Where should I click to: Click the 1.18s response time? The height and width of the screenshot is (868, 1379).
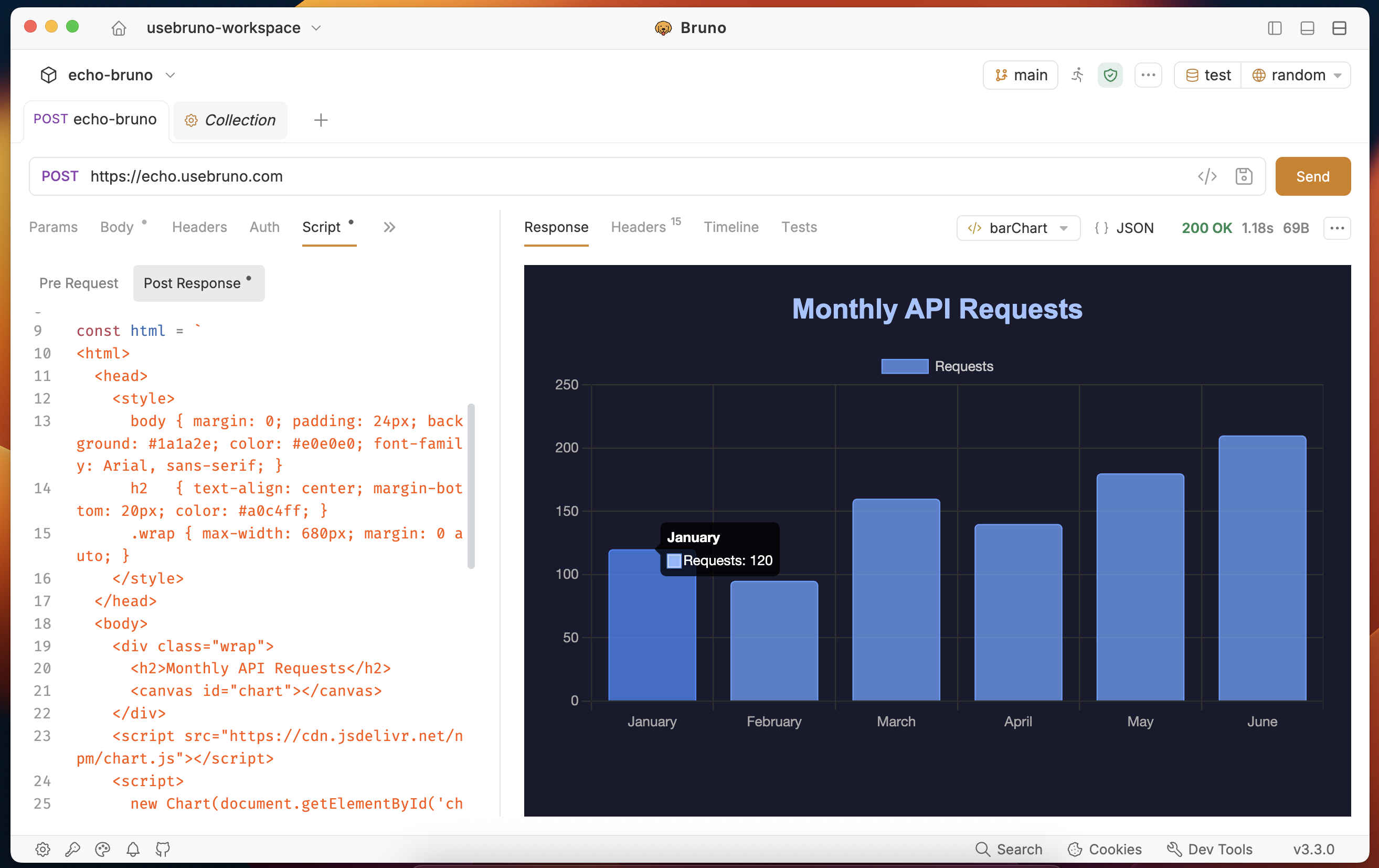1257,228
